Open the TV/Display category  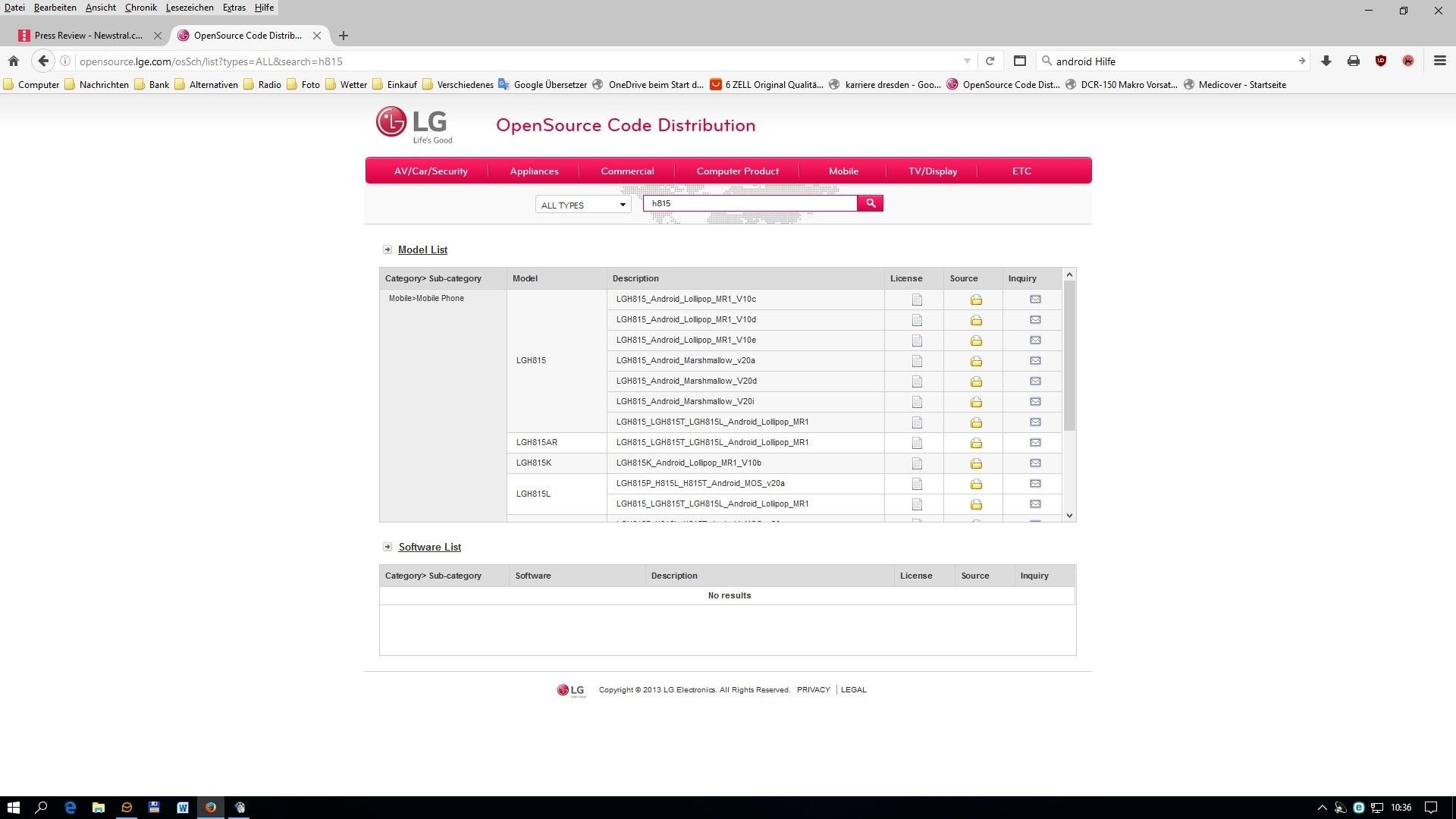click(933, 171)
